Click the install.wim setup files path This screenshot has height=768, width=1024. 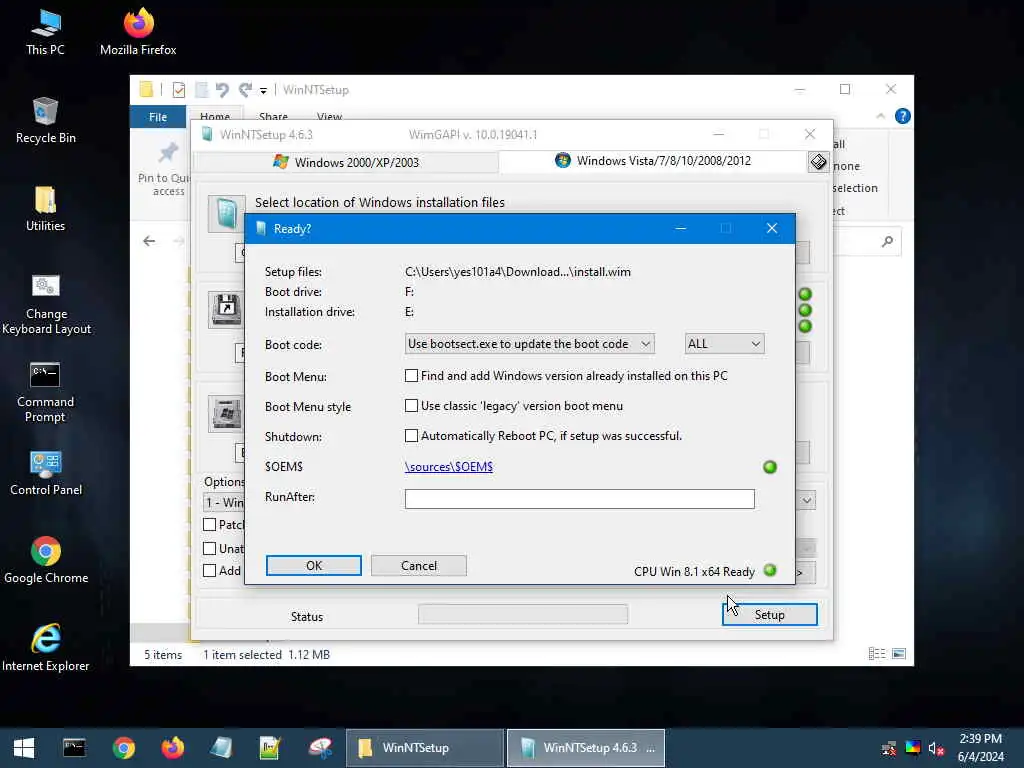click(518, 272)
